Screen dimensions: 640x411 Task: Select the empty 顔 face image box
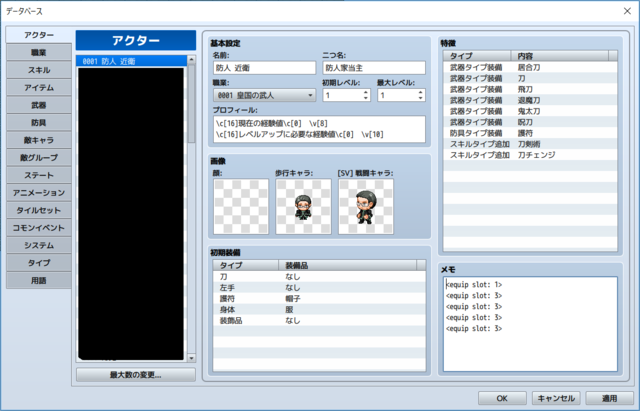(x=241, y=207)
